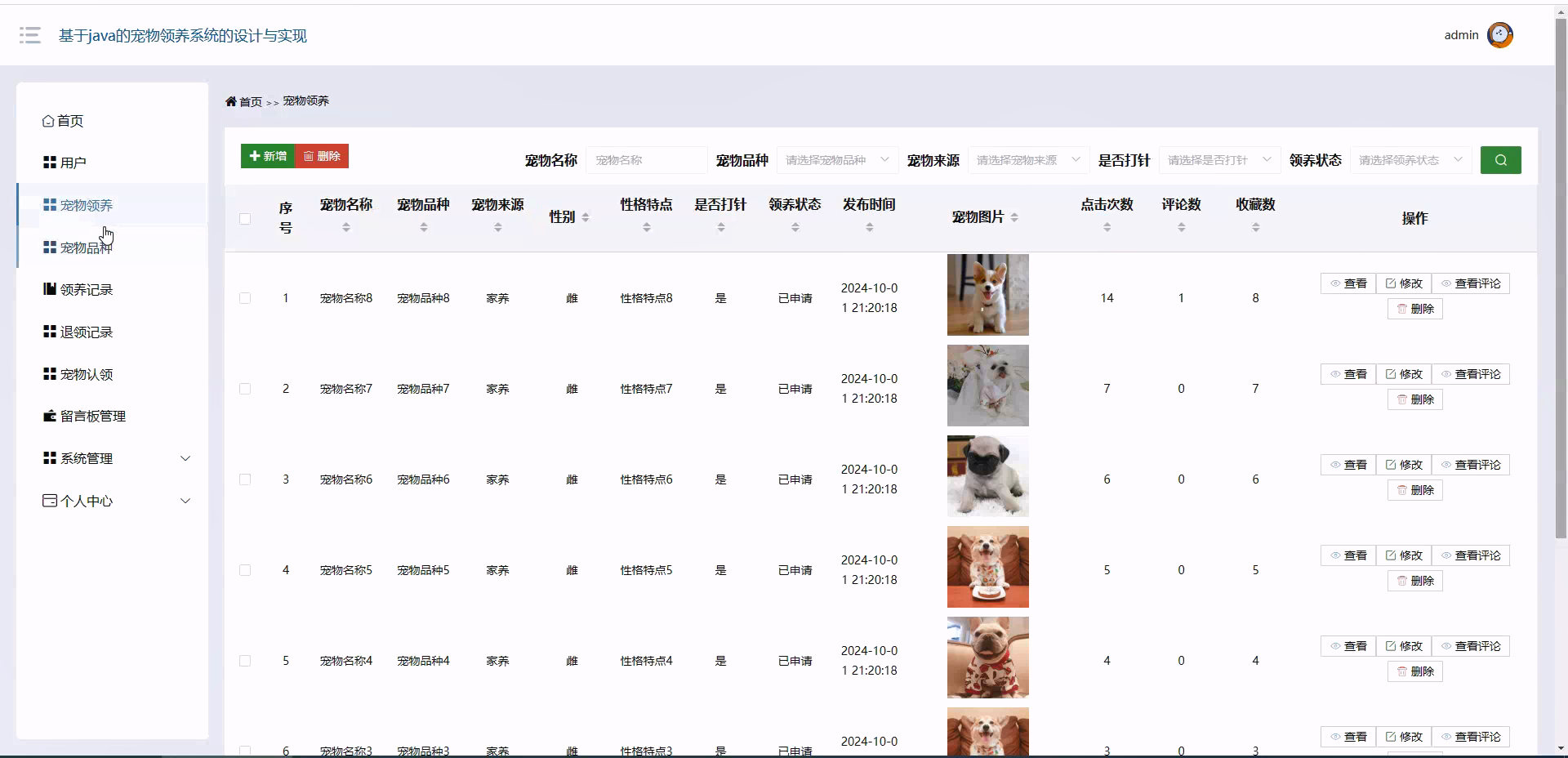Open the 用户 sidebar item
1568x758 pixels.
[113, 163]
